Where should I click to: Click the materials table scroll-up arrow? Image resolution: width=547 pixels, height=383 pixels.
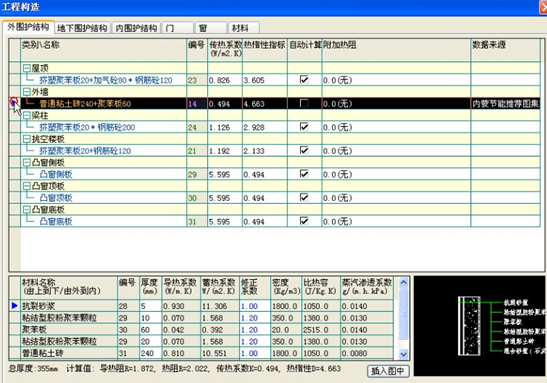[x=404, y=282]
